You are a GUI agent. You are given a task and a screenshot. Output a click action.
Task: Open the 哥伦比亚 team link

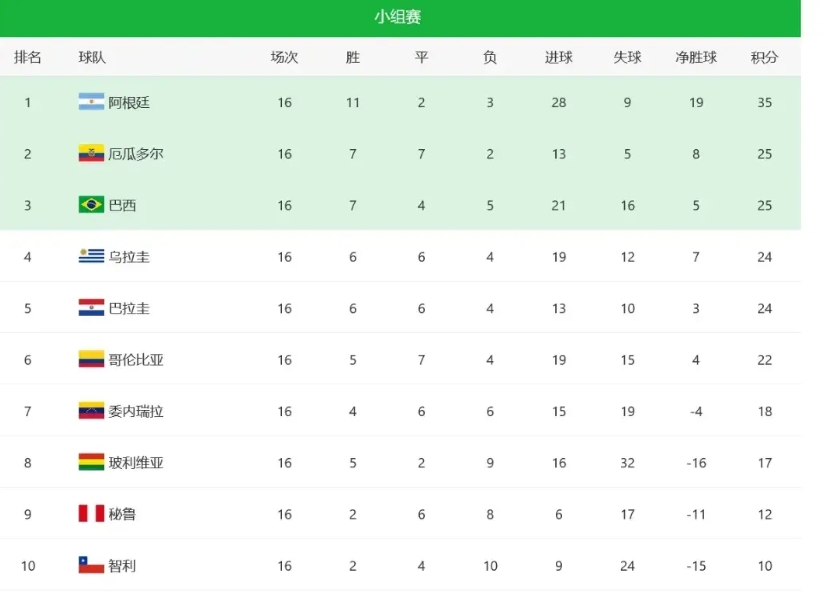(136, 360)
